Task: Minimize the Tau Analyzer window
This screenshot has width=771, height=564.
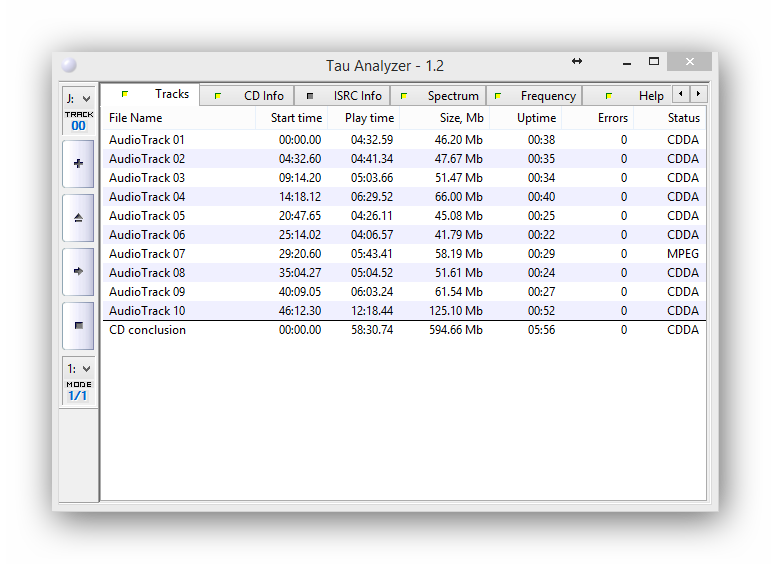Action: click(x=627, y=62)
